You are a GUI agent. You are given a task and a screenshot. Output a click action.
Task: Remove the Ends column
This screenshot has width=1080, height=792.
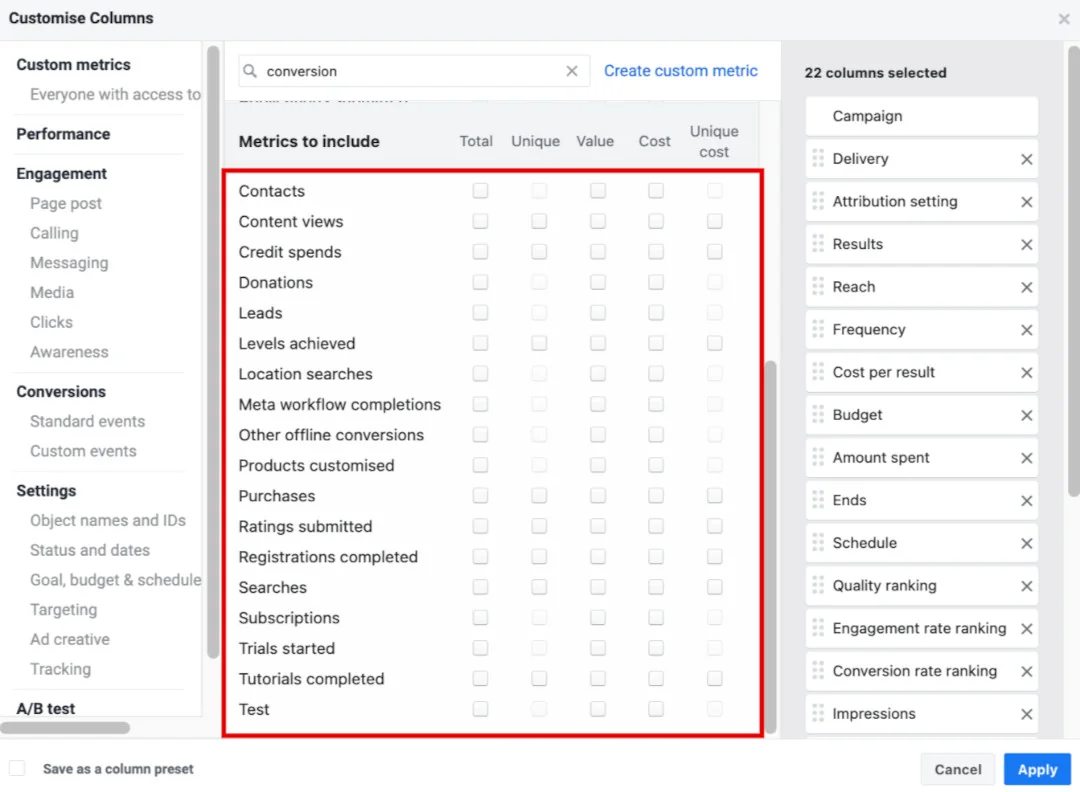[x=1026, y=501]
